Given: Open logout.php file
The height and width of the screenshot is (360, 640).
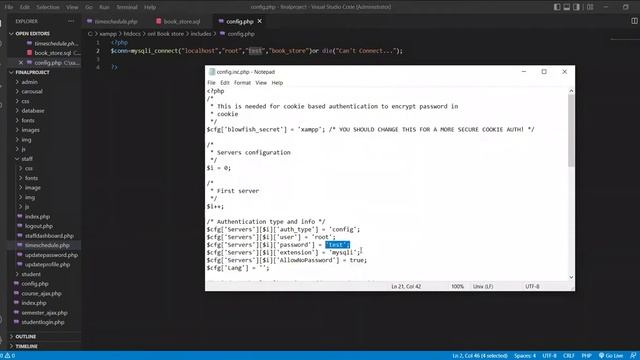Looking at the screenshot, I should (39, 226).
